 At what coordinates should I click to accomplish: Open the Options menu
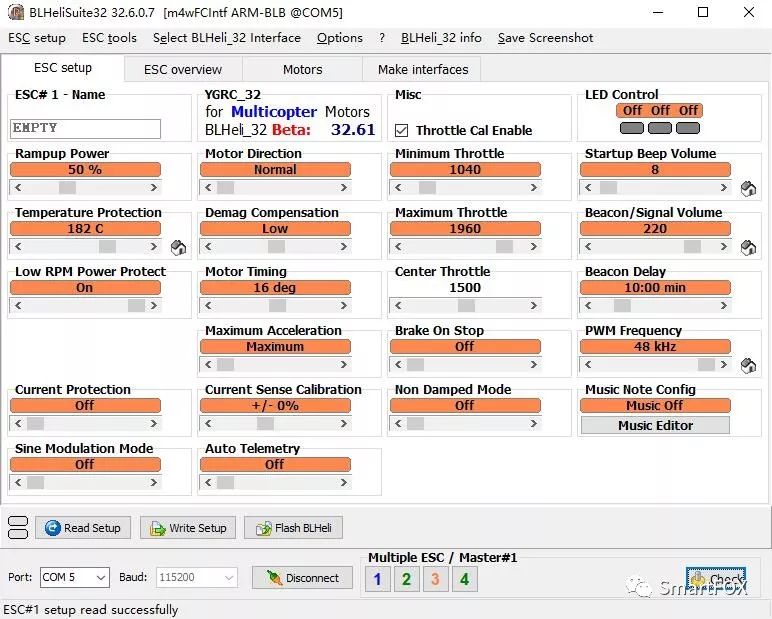click(340, 38)
